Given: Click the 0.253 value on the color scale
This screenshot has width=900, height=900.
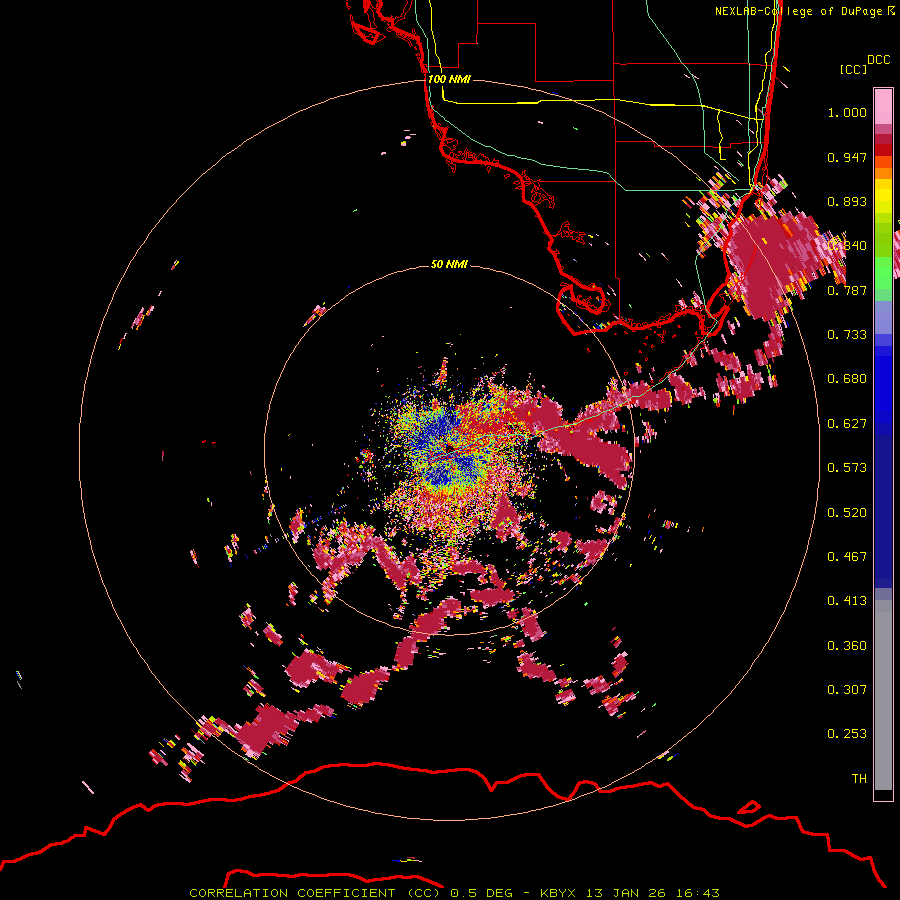Looking at the screenshot, I should click(847, 734).
